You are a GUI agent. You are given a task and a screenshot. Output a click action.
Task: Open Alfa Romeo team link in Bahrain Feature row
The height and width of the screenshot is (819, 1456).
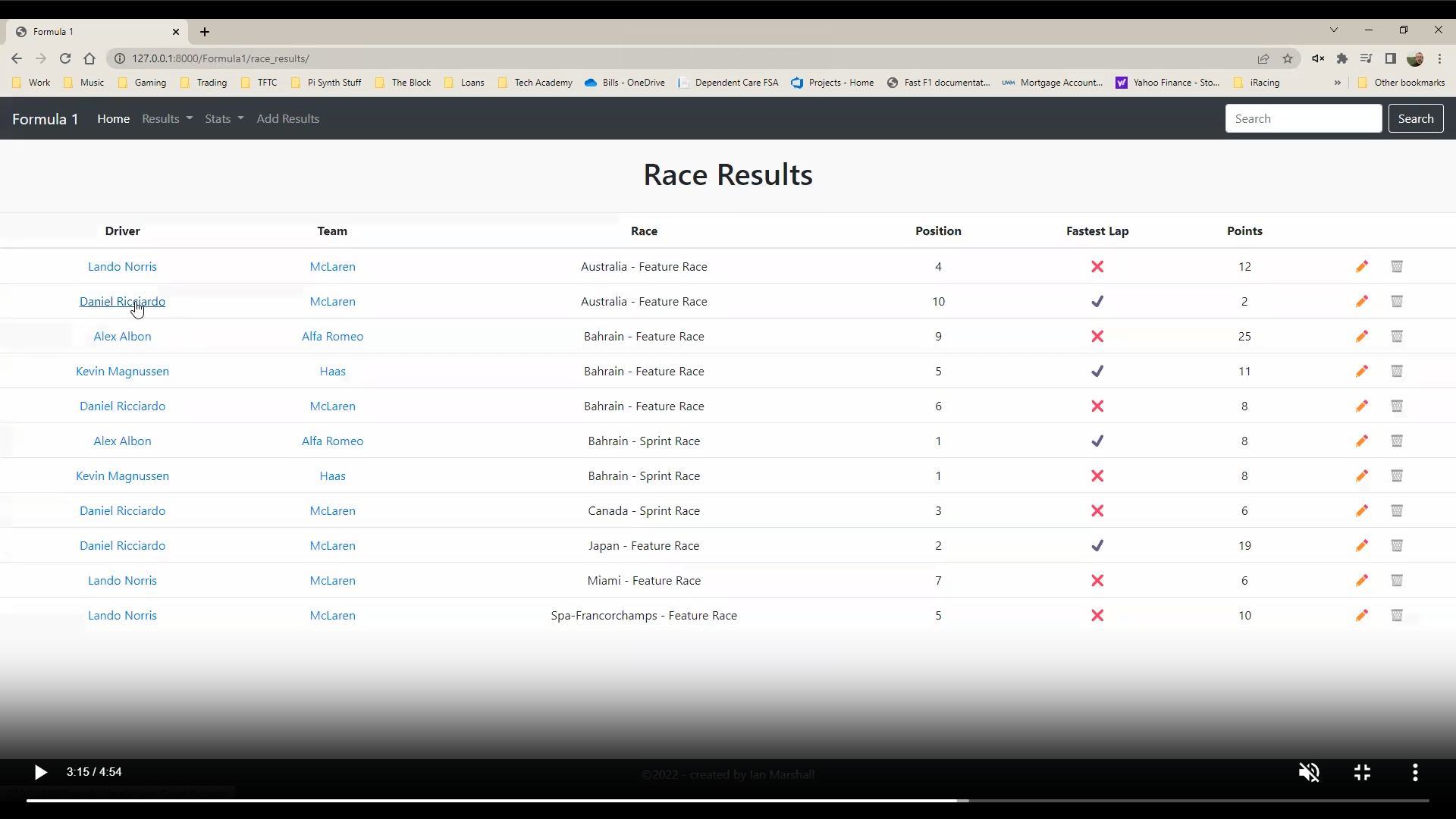click(x=332, y=336)
